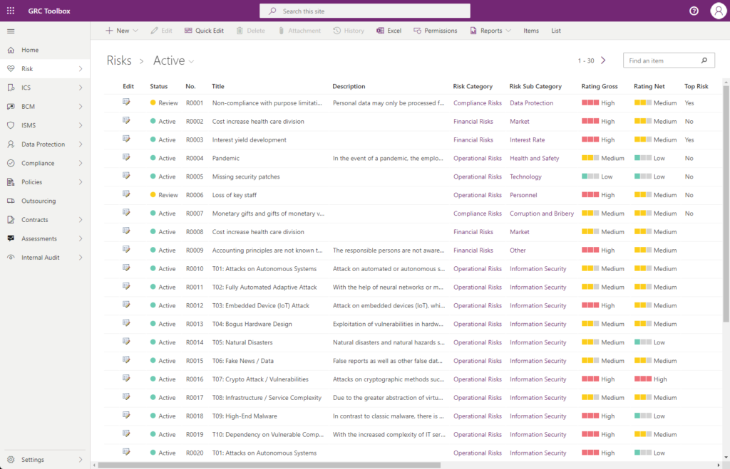Click edit icon for row R0020
The image size is (730, 469).
[x=126, y=452]
